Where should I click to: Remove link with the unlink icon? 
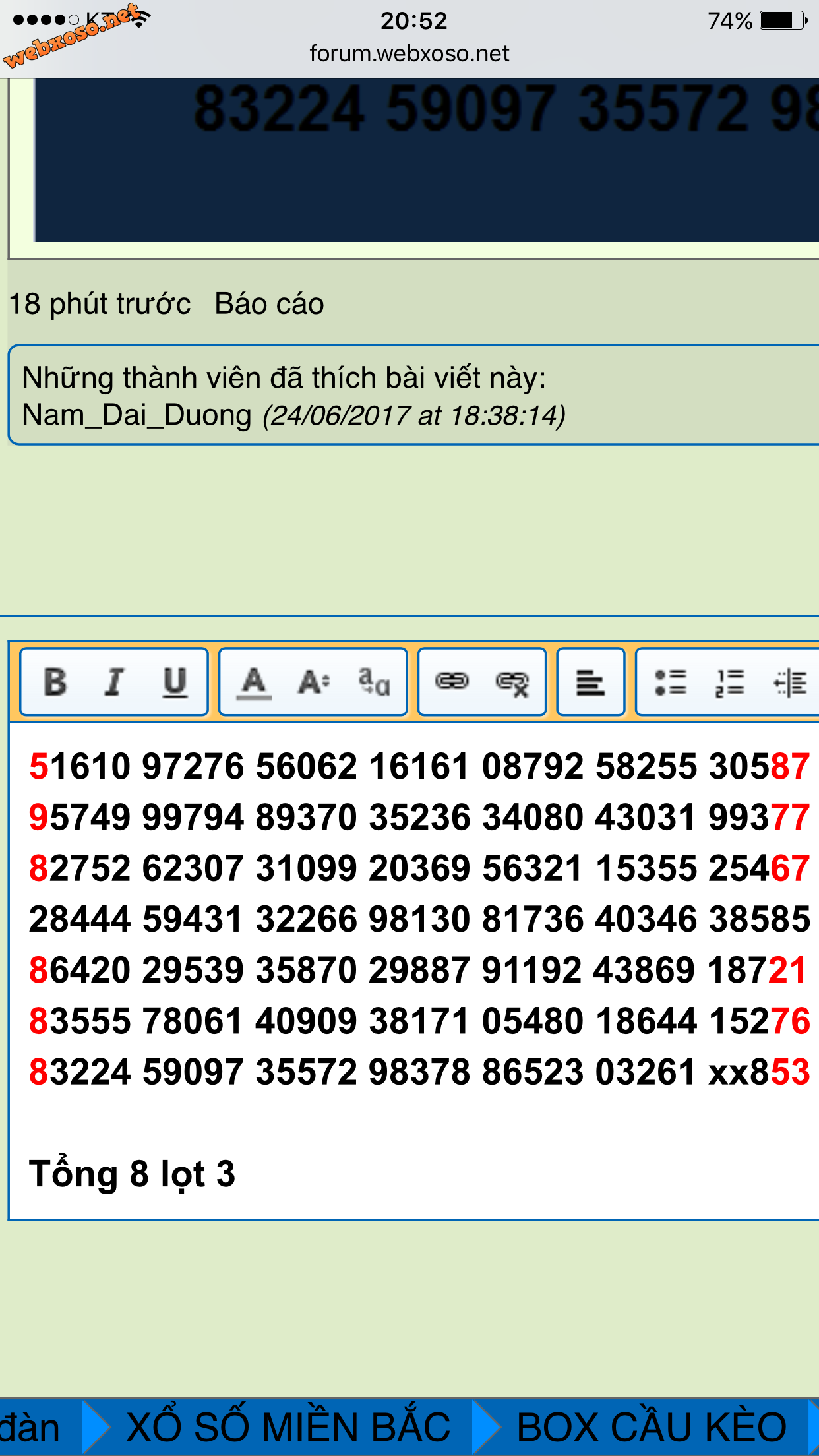(x=512, y=683)
